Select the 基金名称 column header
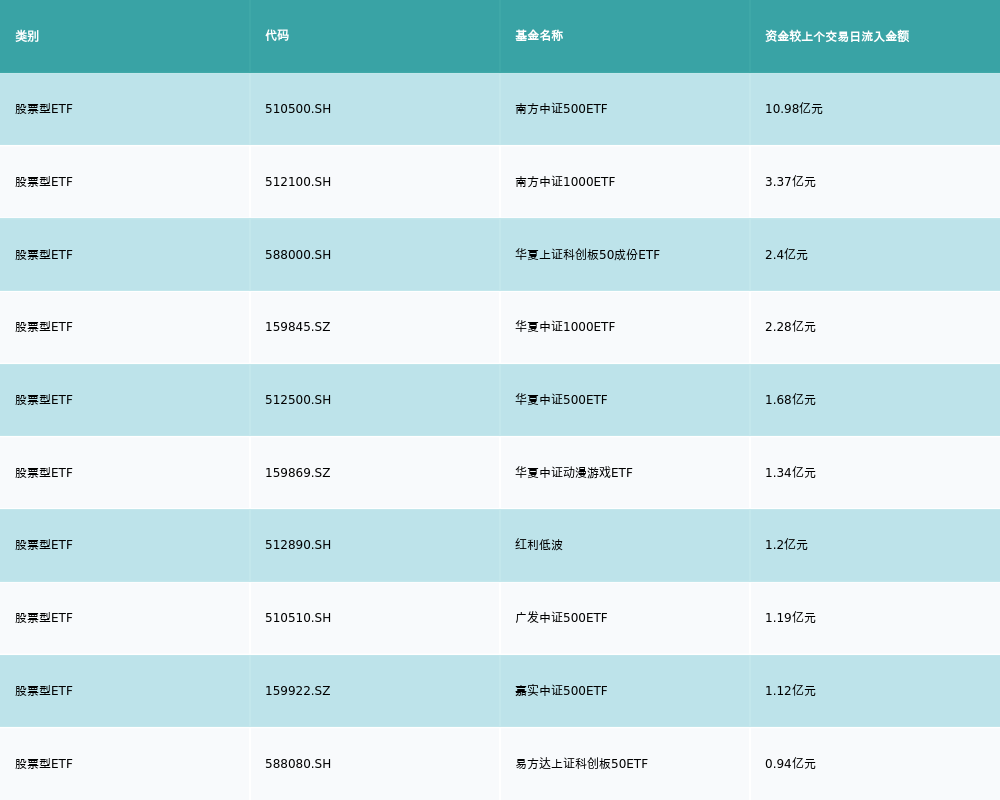 (539, 36)
